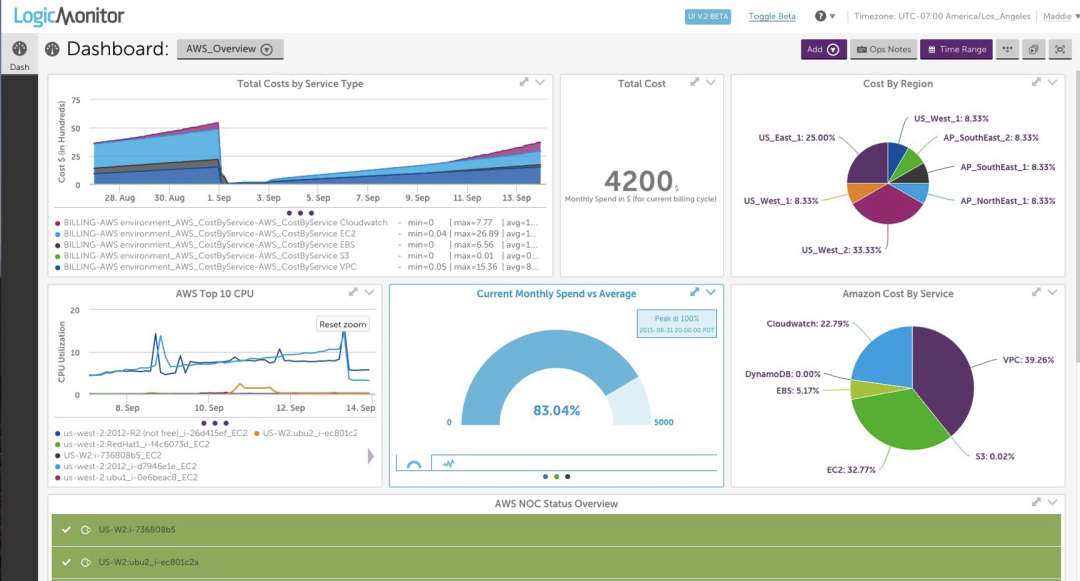Select the gauge view icon in spend widget
1080x581 pixels.
(413, 463)
